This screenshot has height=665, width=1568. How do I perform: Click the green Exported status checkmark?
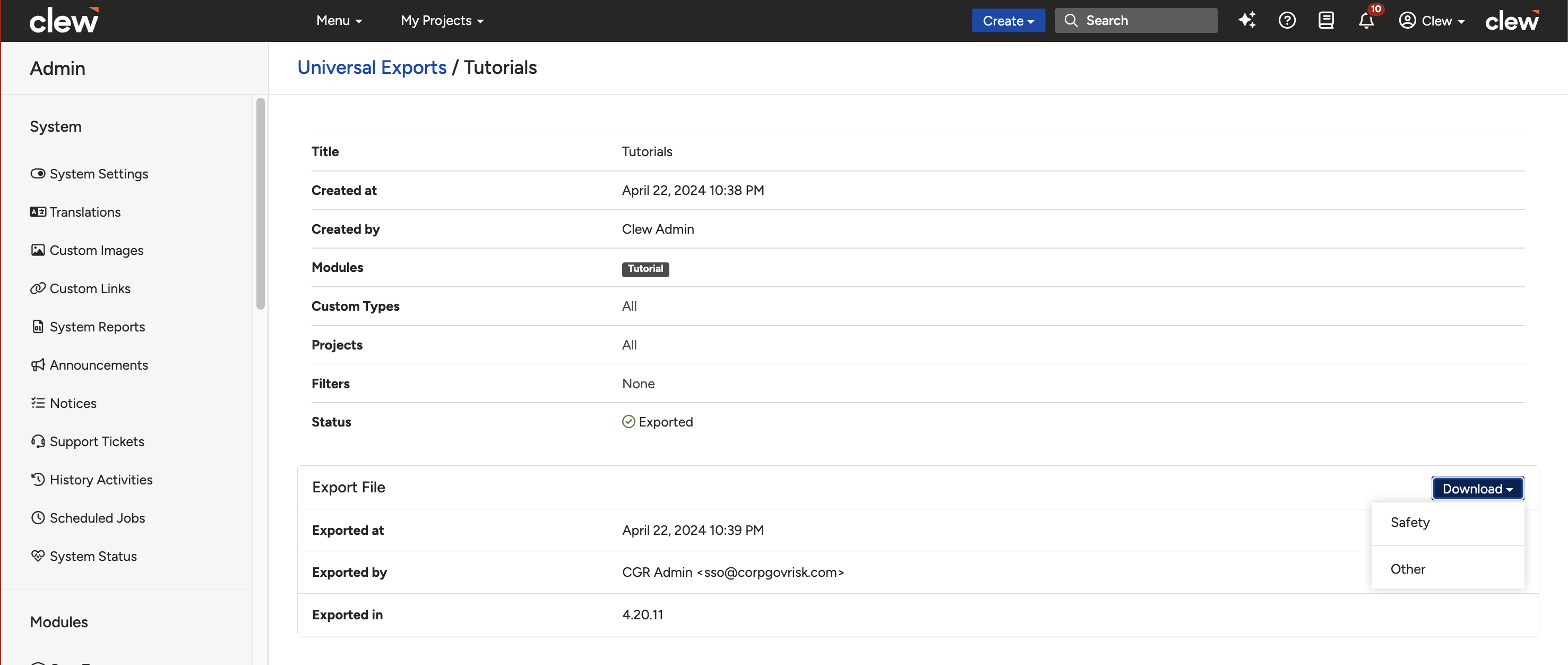click(x=629, y=421)
